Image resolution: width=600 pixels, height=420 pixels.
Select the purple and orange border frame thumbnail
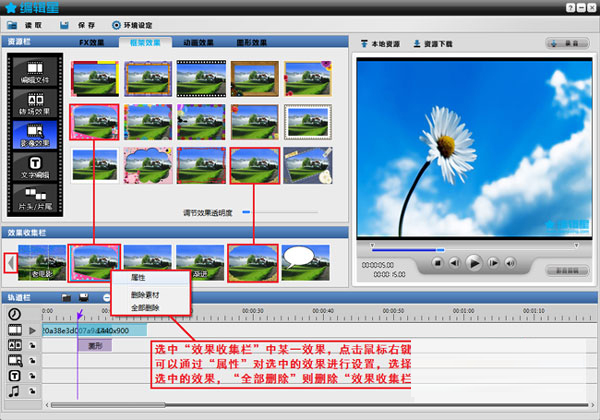(148, 78)
